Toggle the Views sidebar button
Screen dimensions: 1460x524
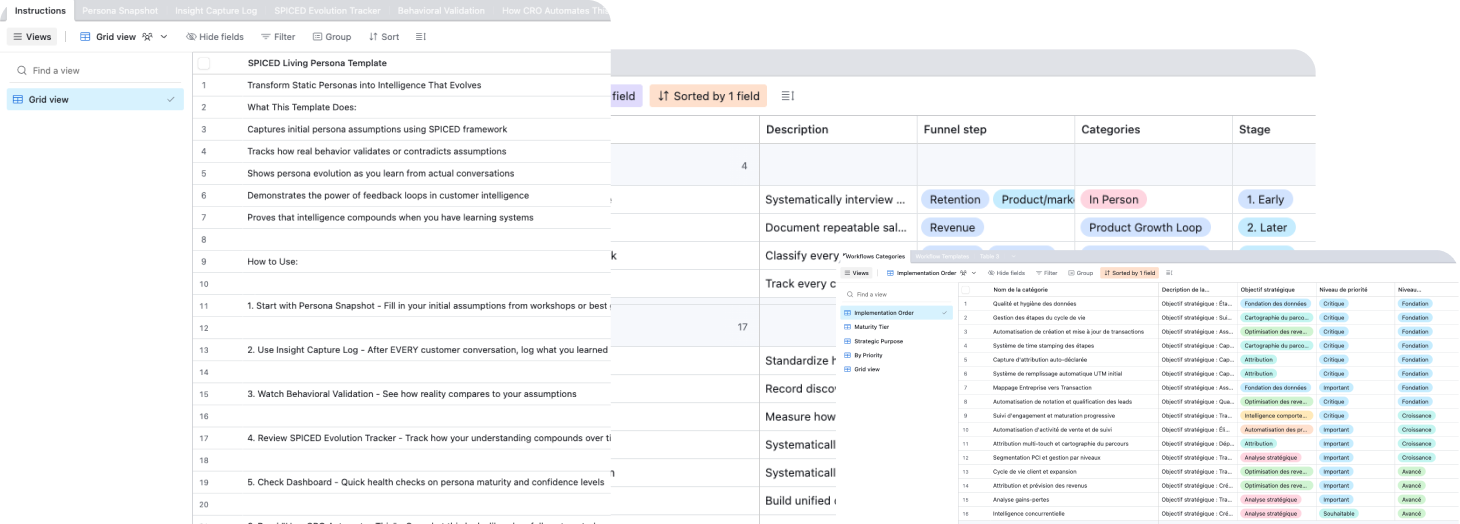(x=32, y=37)
